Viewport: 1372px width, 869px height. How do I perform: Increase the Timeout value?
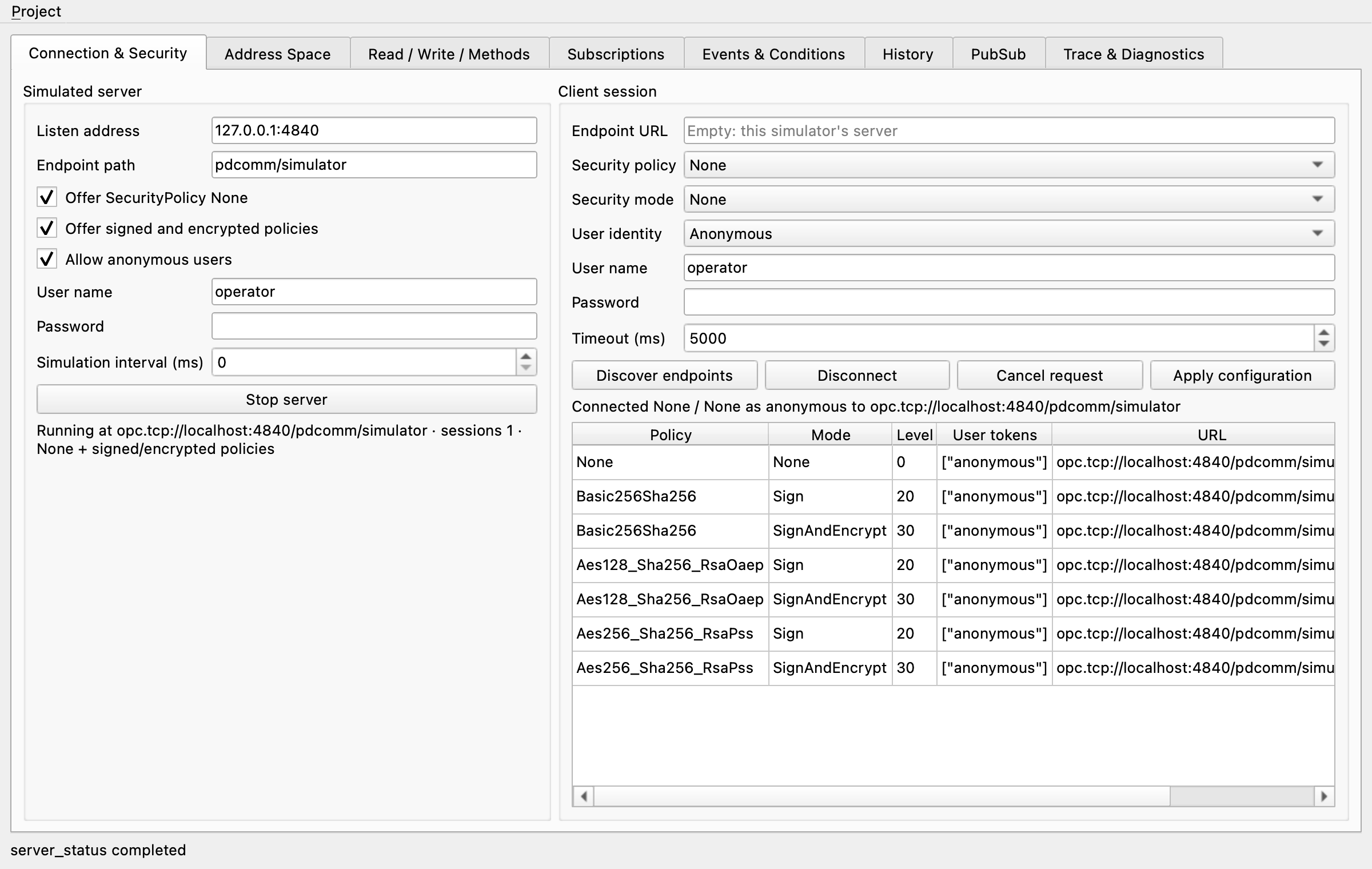[1324, 332]
